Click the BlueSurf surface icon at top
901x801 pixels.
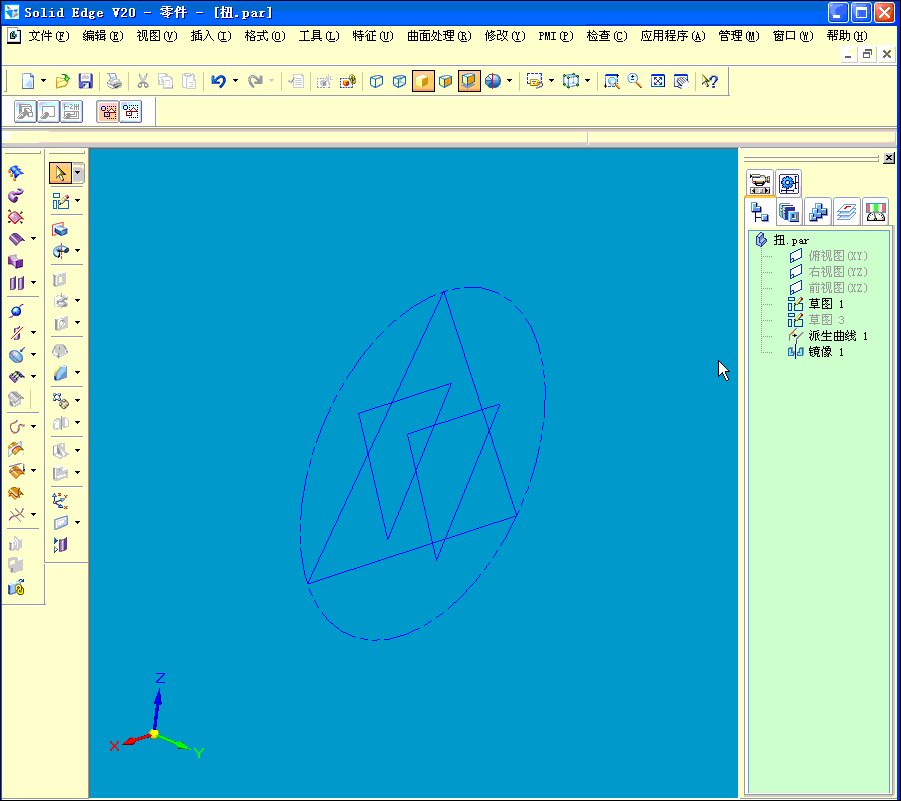[16, 172]
